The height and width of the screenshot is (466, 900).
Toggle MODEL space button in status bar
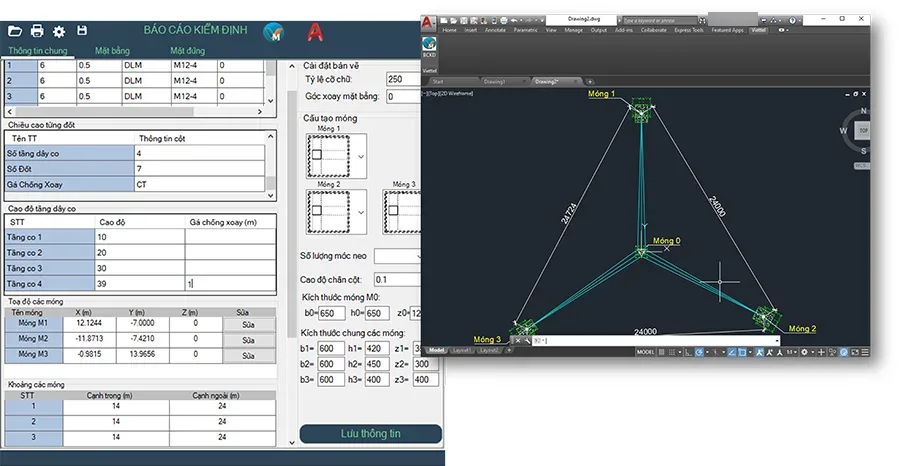click(x=645, y=352)
